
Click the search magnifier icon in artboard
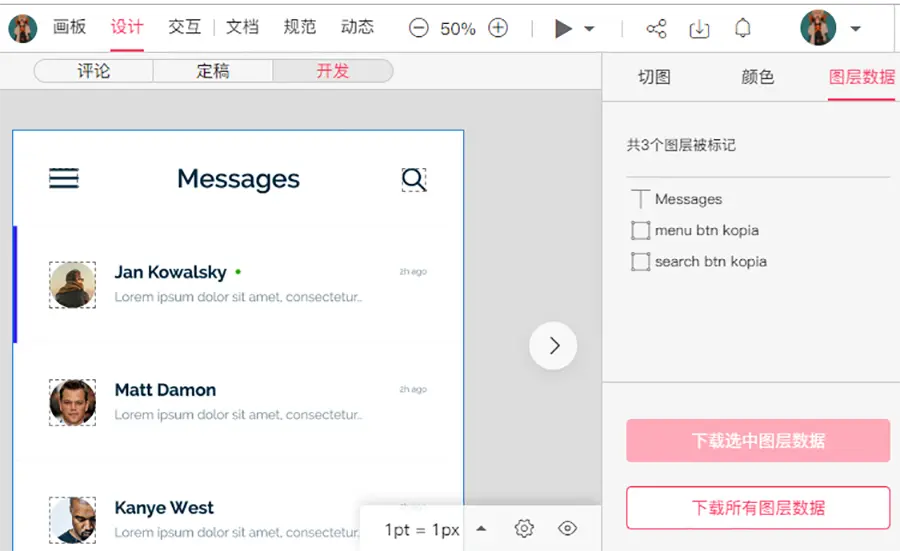pos(414,180)
